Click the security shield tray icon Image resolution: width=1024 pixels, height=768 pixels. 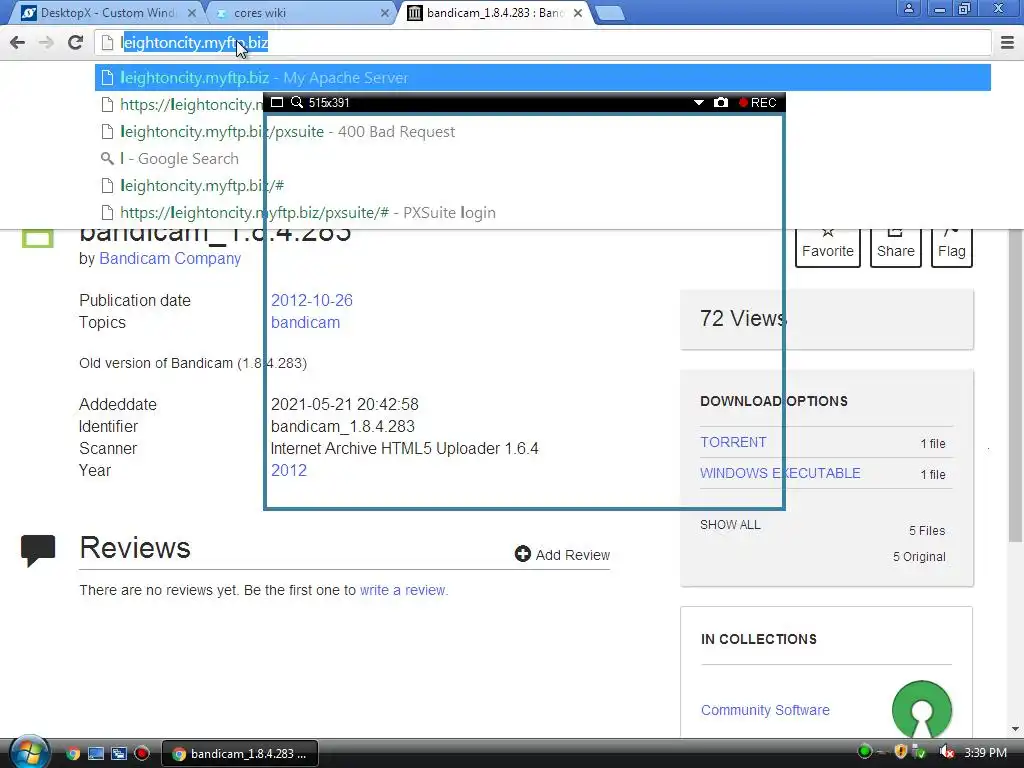click(x=901, y=752)
